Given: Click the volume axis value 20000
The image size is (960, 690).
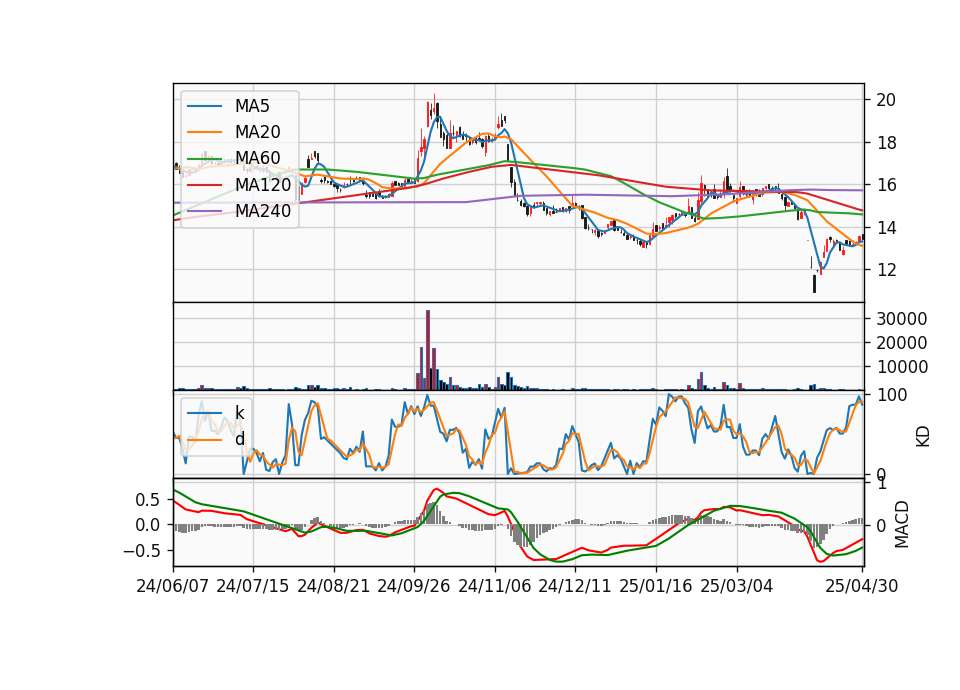Looking at the screenshot, I should [x=902, y=343].
